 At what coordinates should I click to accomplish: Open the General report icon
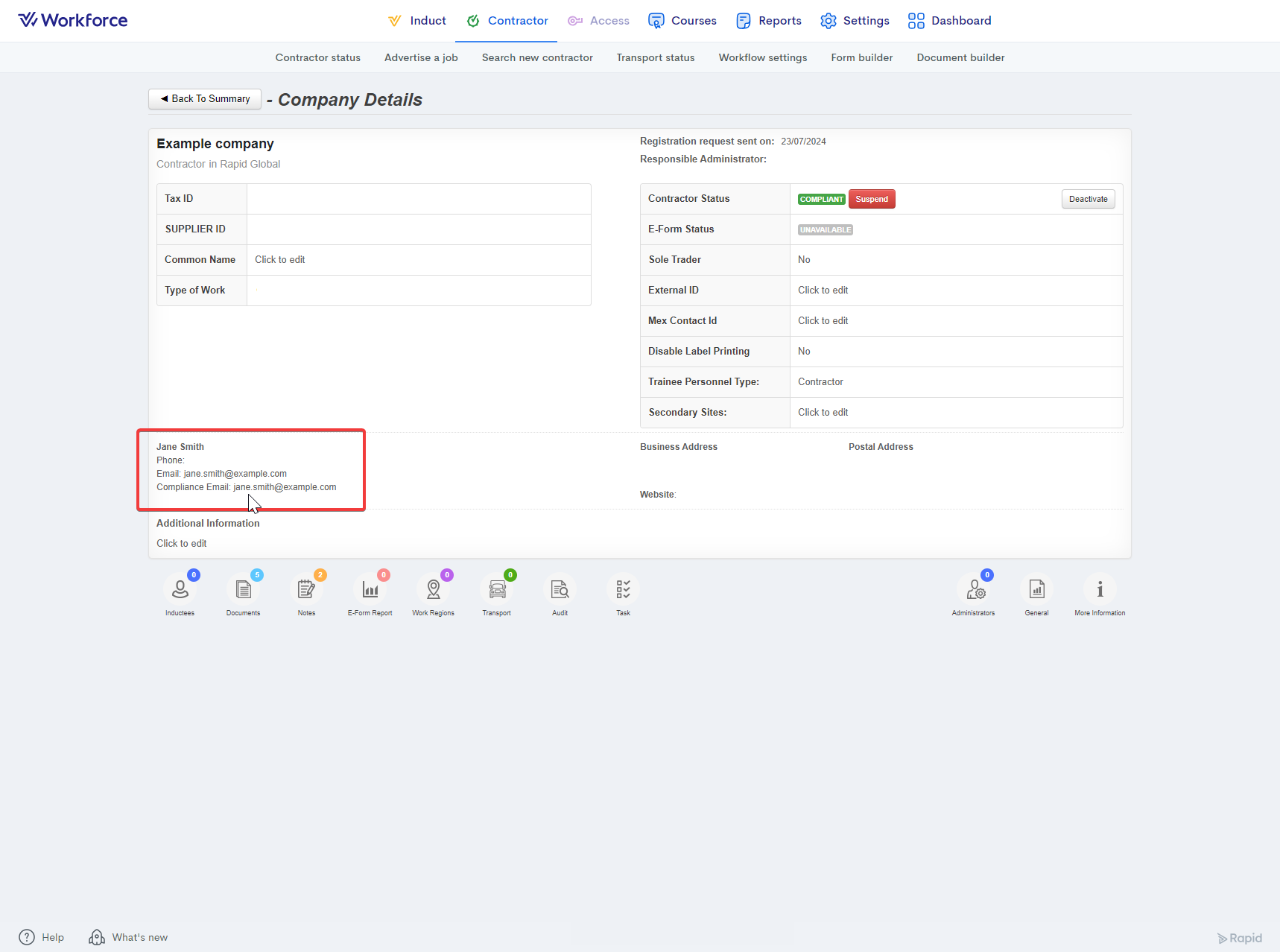(x=1036, y=590)
